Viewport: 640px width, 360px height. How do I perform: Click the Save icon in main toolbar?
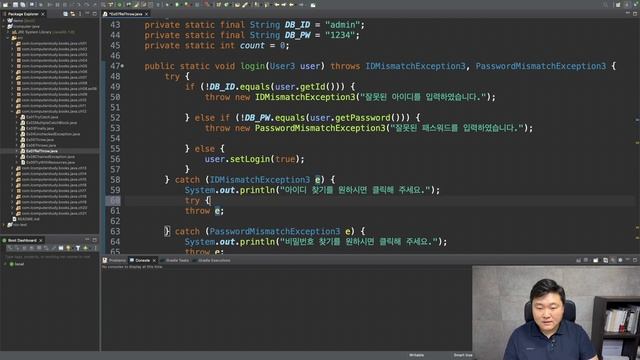coord(15,4)
